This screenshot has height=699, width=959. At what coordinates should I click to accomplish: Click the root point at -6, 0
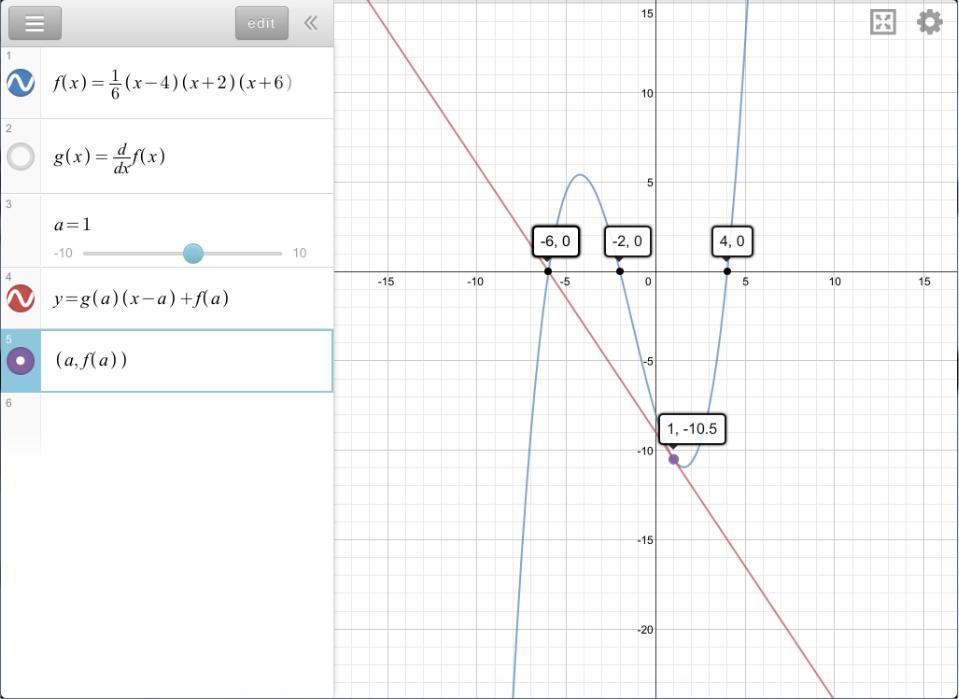pos(548,272)
